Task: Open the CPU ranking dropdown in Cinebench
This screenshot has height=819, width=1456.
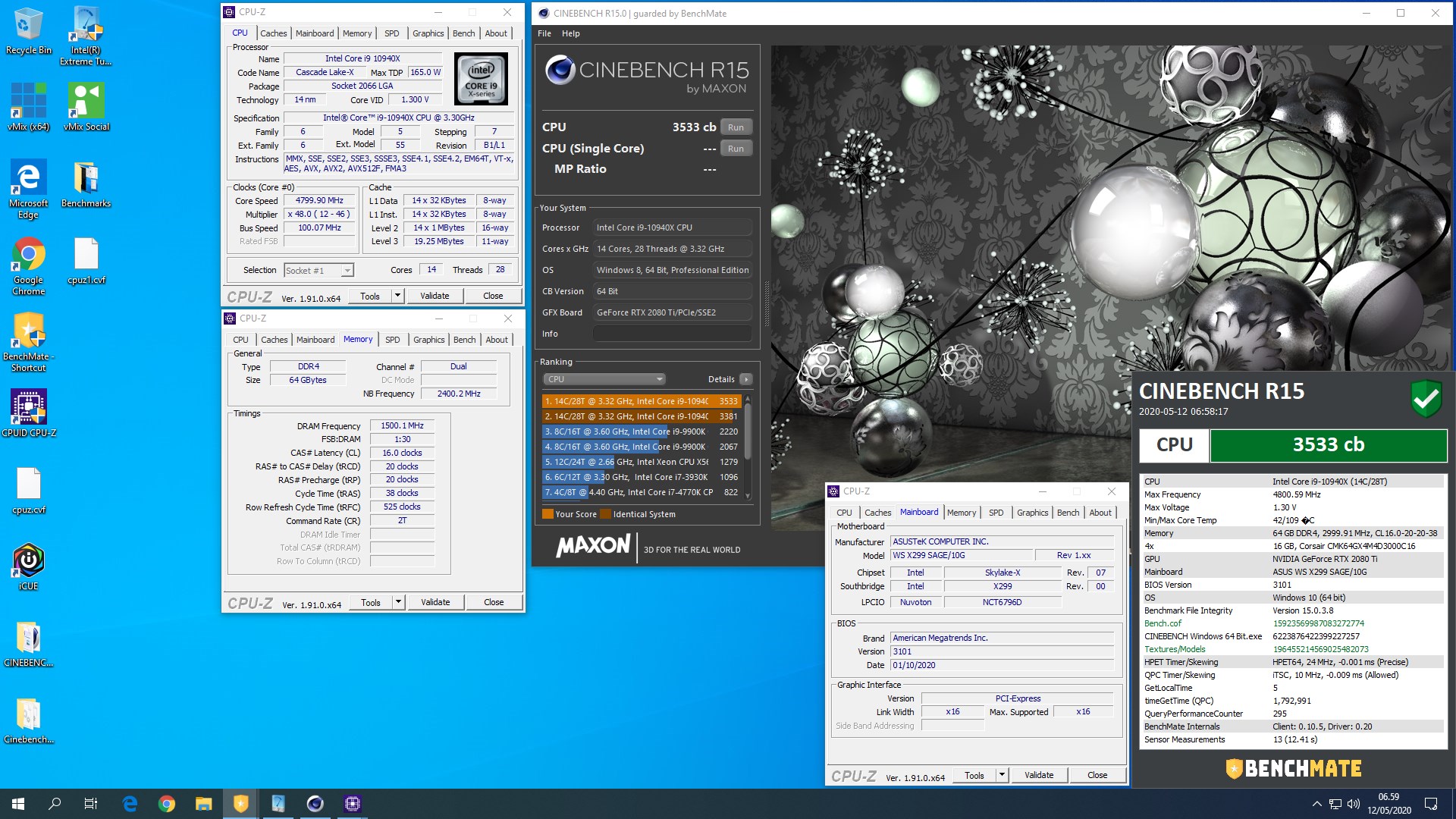Action: tap(604, 379)
